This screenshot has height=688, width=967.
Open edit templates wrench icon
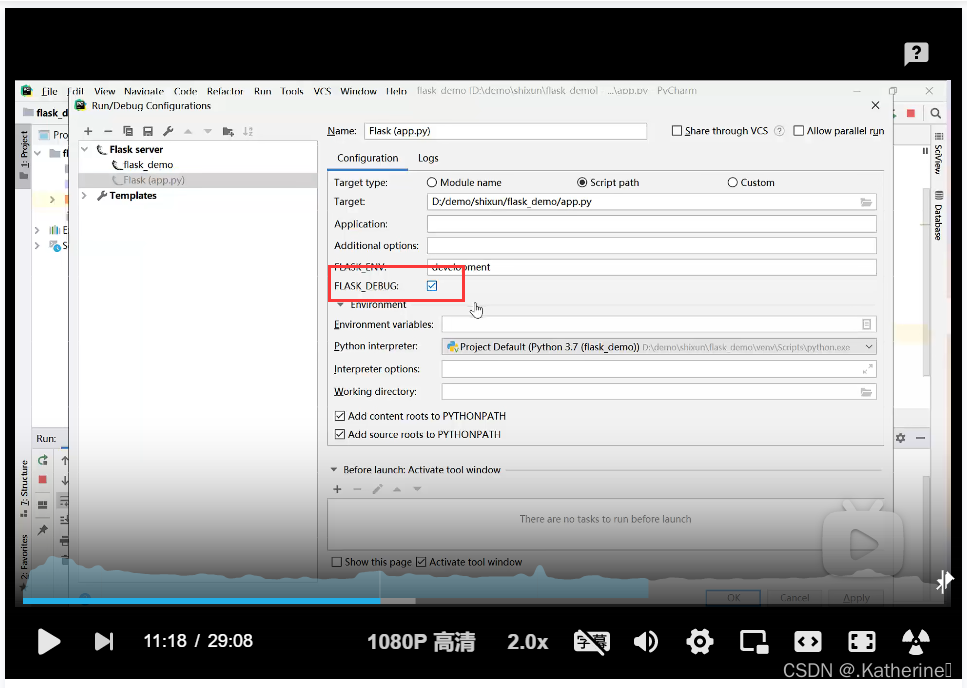click(168, 131)
